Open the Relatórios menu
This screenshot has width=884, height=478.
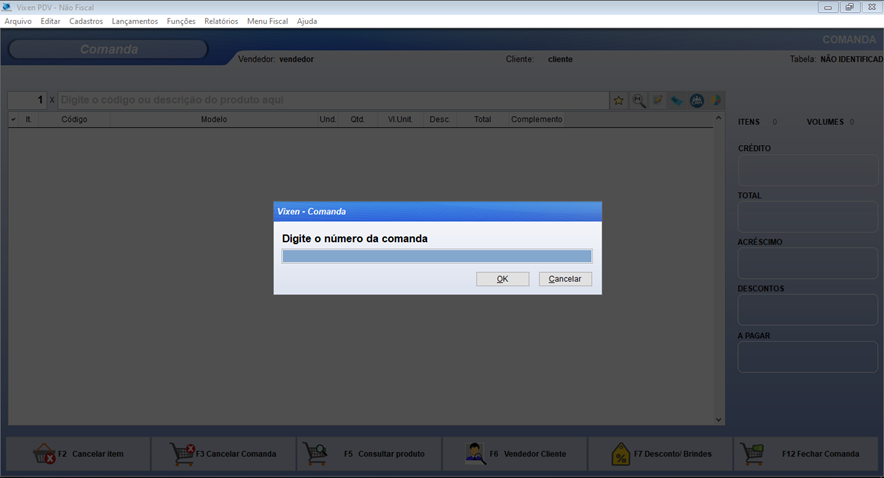[x=221, y=21]
